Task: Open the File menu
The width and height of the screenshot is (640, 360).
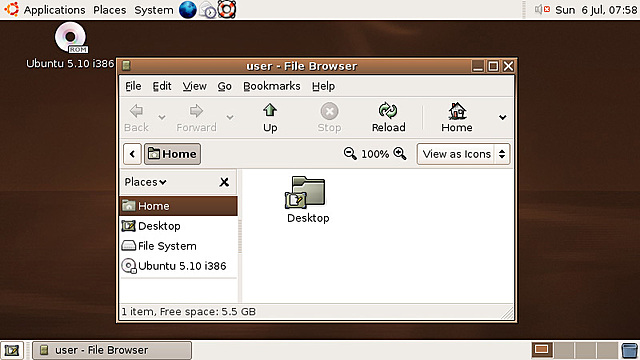Action: pos(133,86)
